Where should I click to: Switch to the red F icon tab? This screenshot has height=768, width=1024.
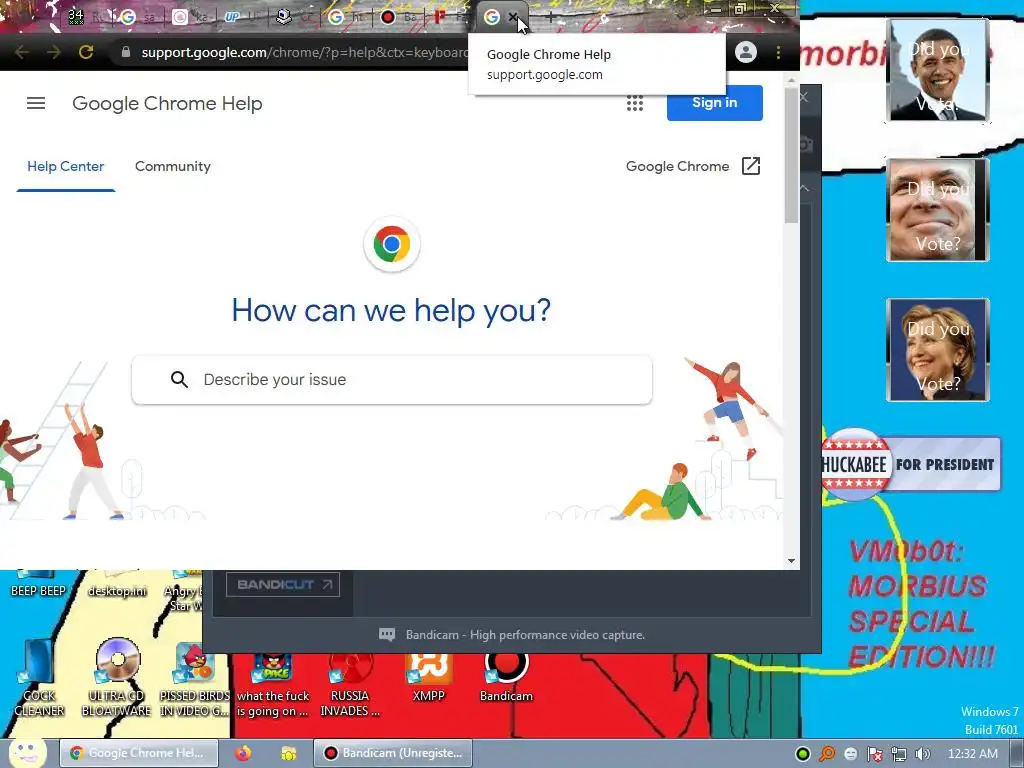click(x=440, y=17)
